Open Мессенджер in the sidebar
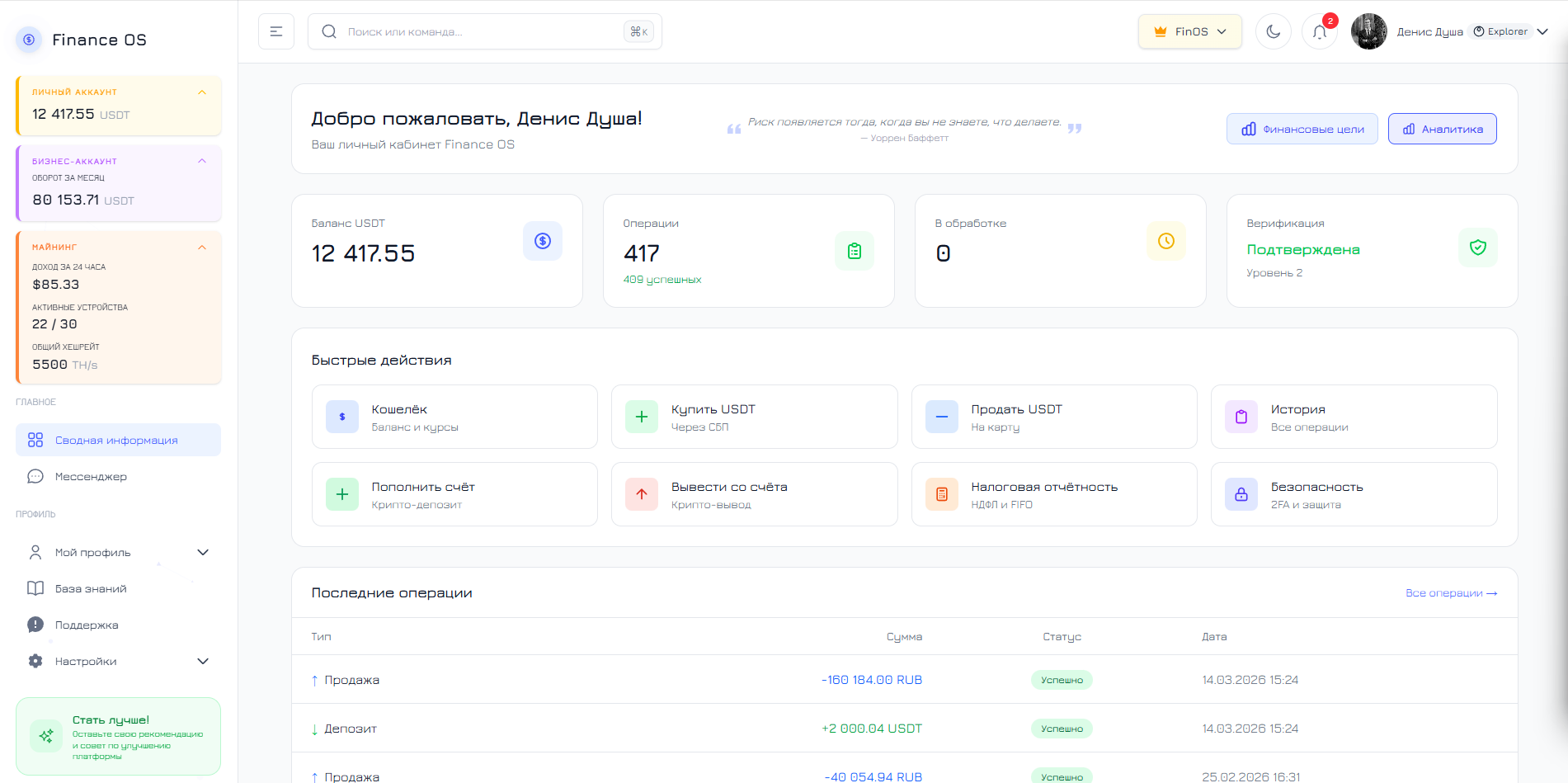Image resolution: width=1568 pixels, height=783 pixels. (91, 476)
